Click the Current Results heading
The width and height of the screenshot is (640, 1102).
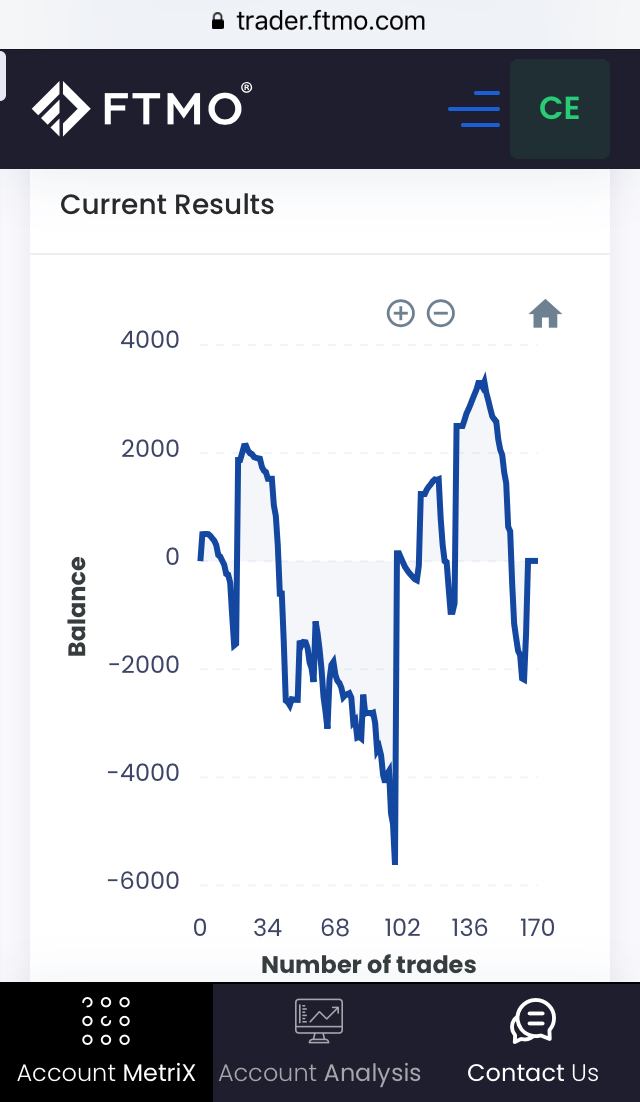click(x=167, y=205)
